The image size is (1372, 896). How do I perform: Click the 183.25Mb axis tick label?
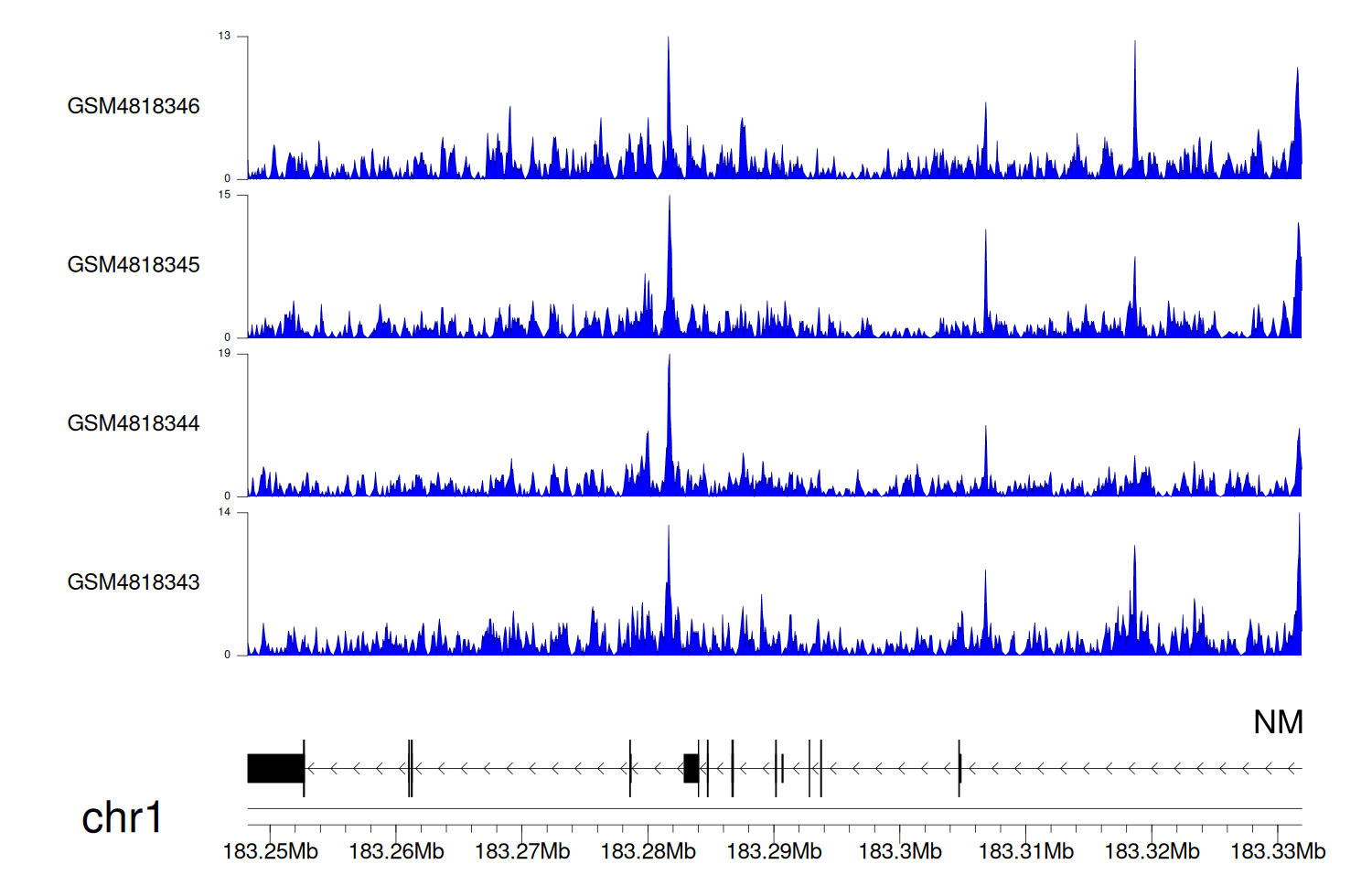271,851
